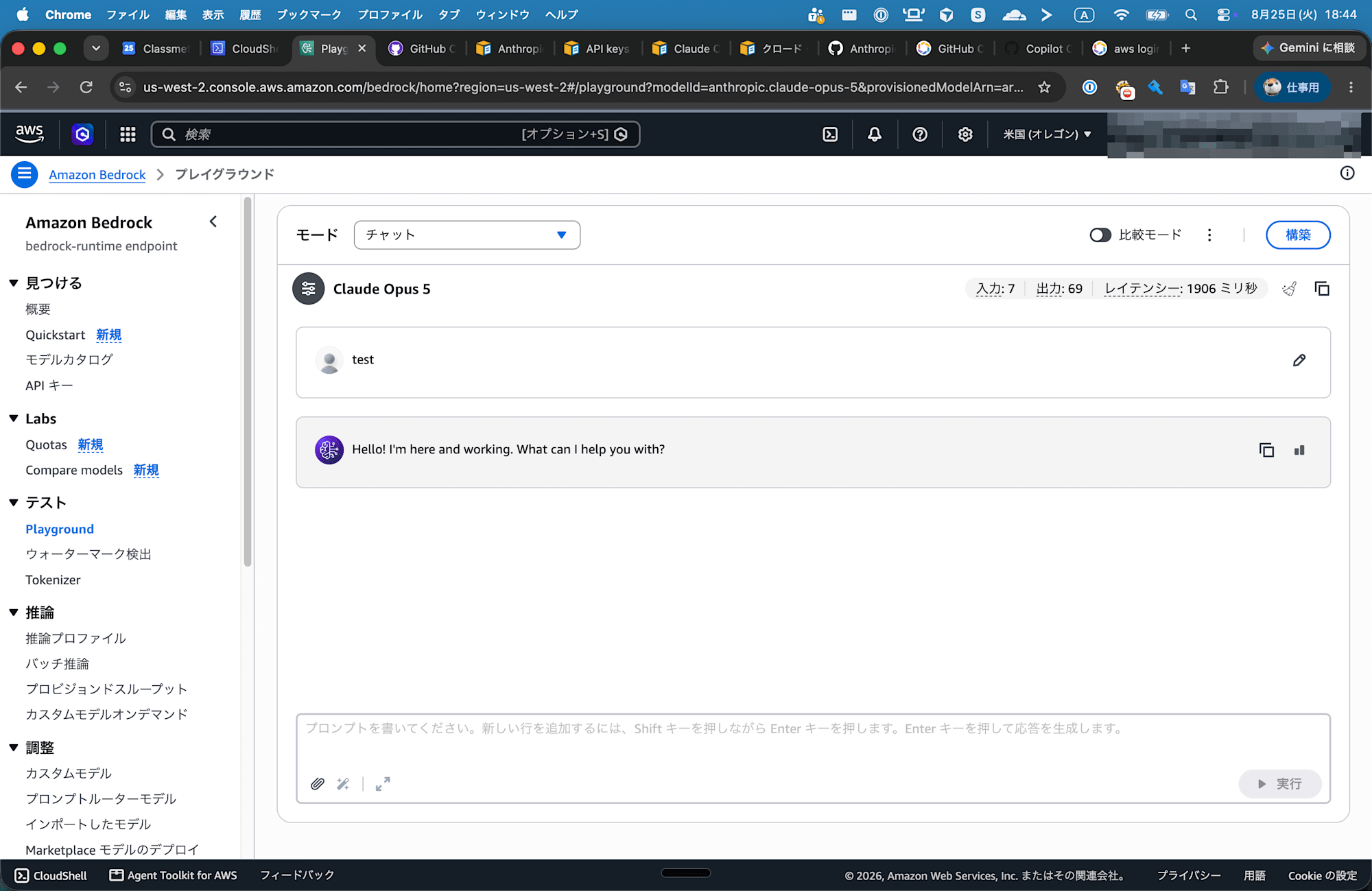Click the AWS search field
Screen dimensions: 1372x891
[x=395, y=134]
